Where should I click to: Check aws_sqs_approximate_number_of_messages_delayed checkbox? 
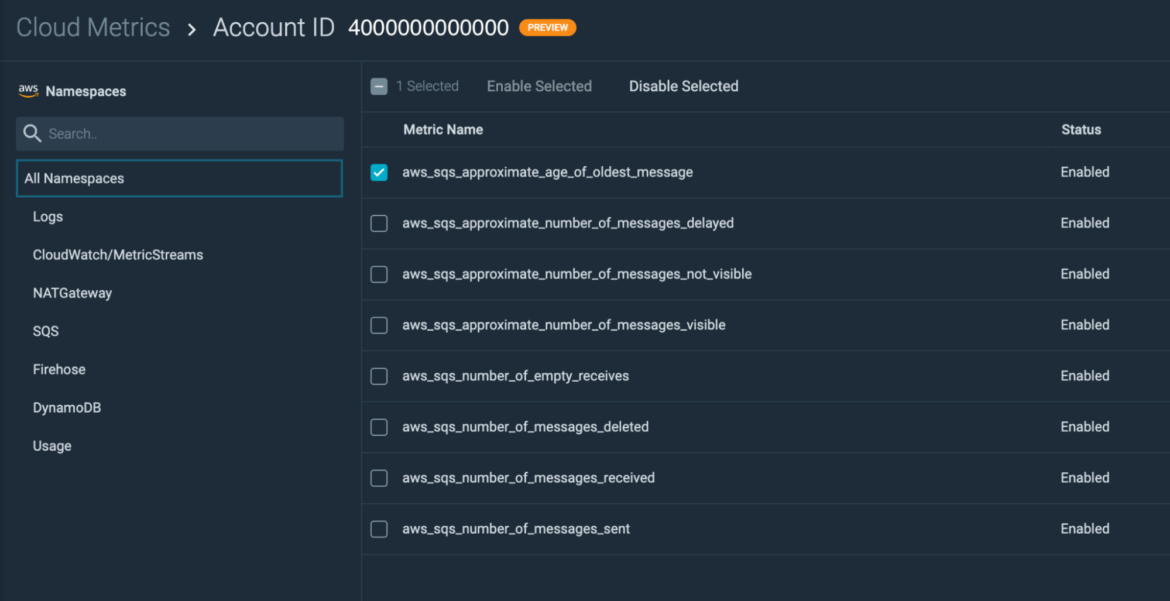[x=379, y=223]
